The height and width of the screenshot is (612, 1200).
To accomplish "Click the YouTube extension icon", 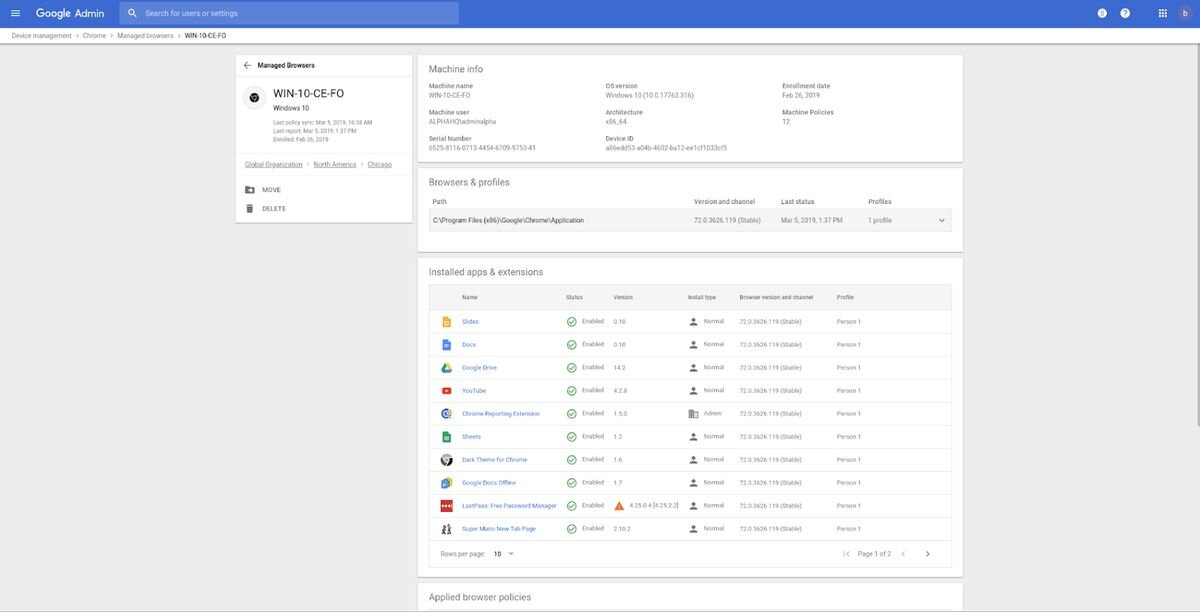I will click(x=443, y=387).
